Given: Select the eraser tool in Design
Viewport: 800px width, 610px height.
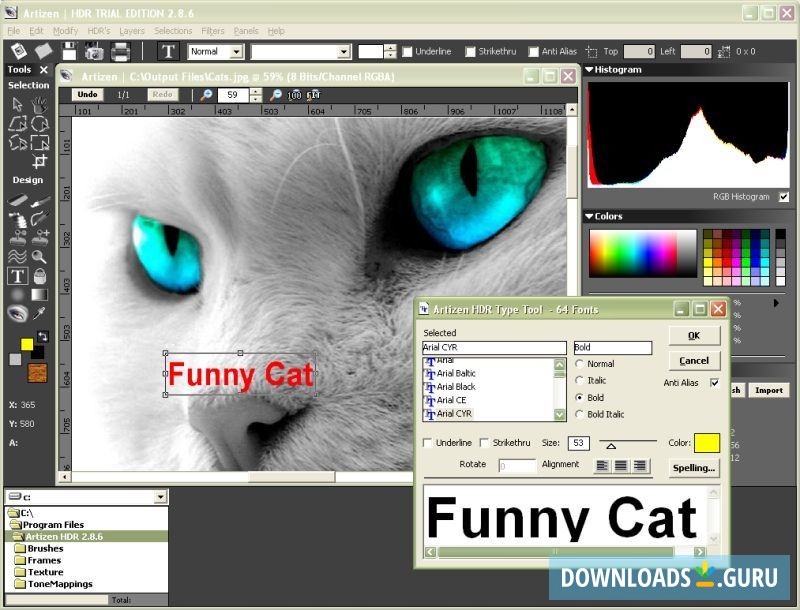Looking at the screenshot, I should tap(17, 200).
